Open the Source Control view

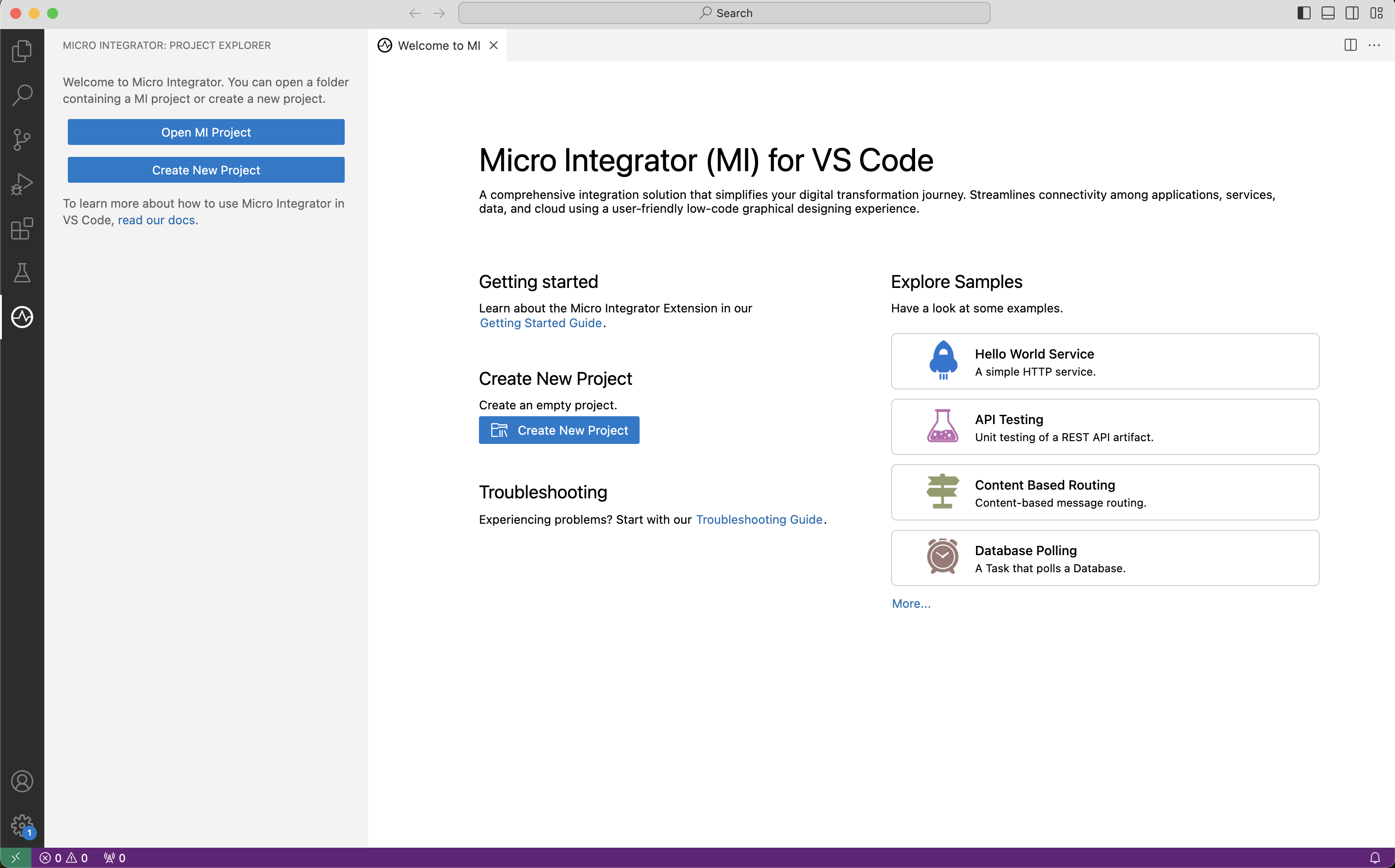click(x=22, y=139)
